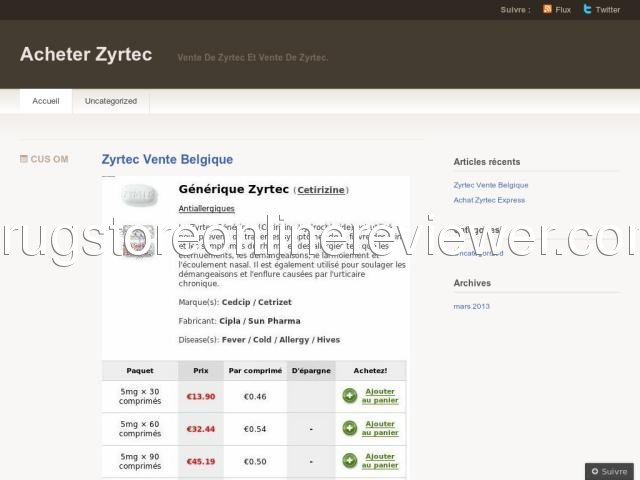Click the Par comprimé column header
This screenshot has height=480, width=640.
255,371
